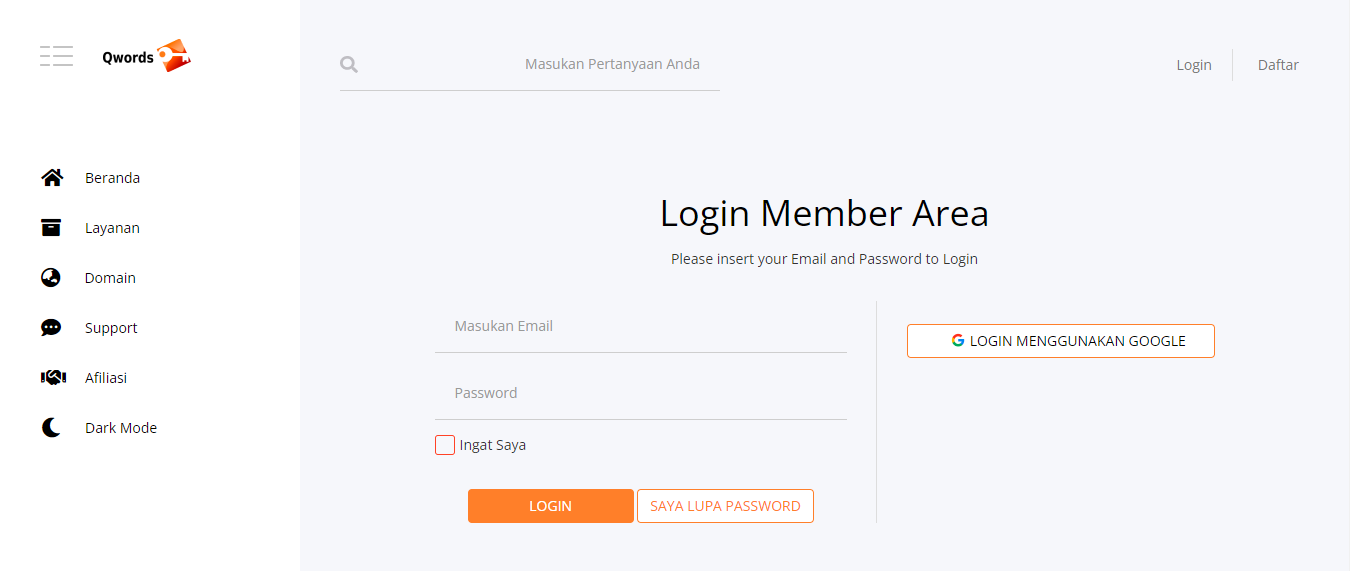
Task: Toggle Dark Mode moon icon
Action: [51, 428]
